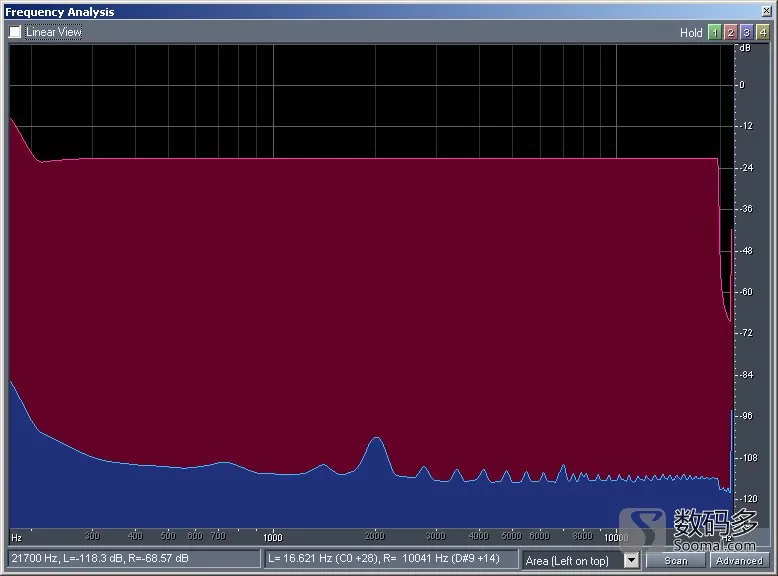Click Hold button 1 (green)
Screen dimensions: 778x576
tap(714, 32)
